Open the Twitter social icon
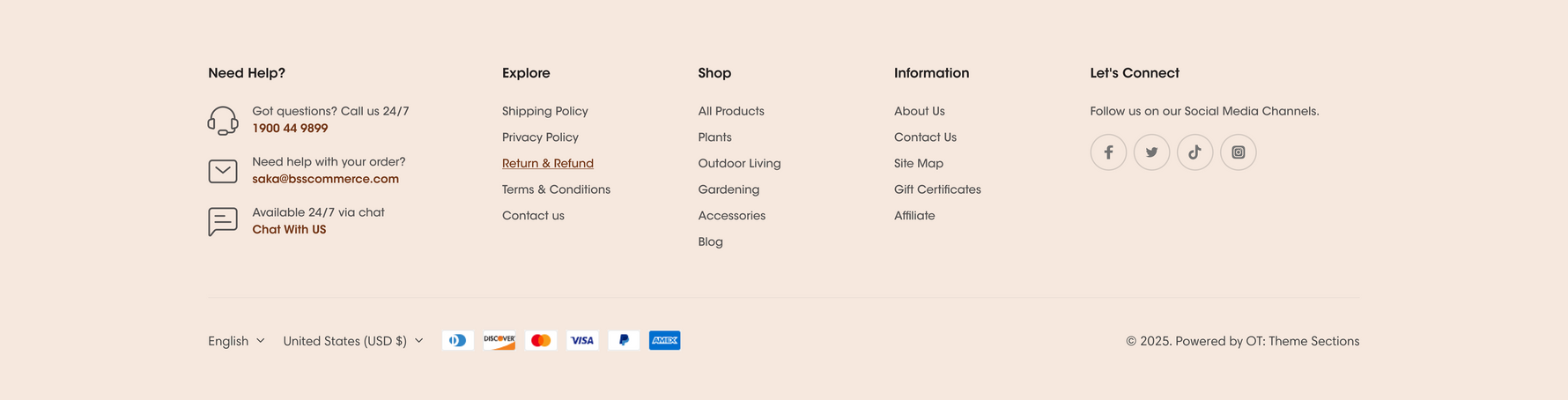 click(1151, 152)
